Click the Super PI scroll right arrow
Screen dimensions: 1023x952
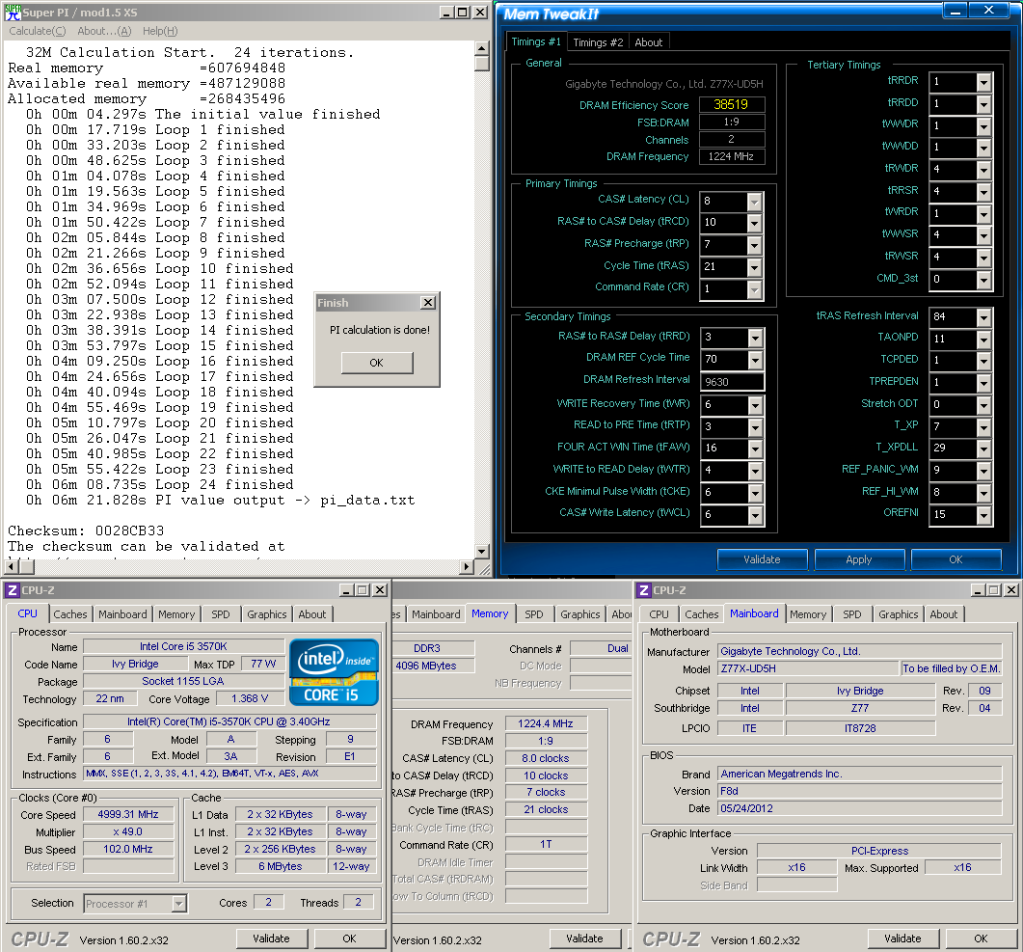pyautogui.click(x=466, y=567)
